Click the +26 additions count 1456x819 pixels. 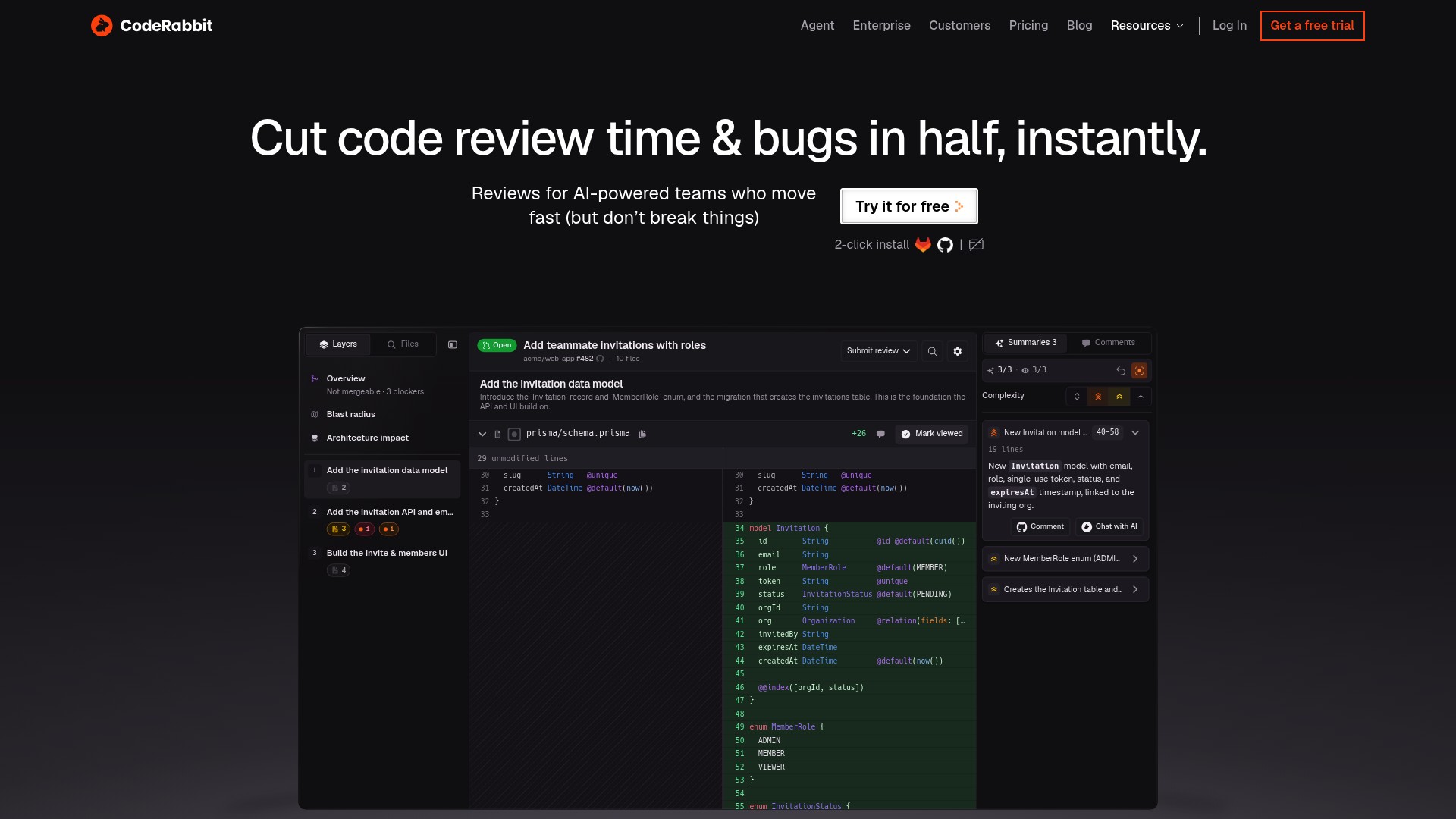(x=858, y=434)
